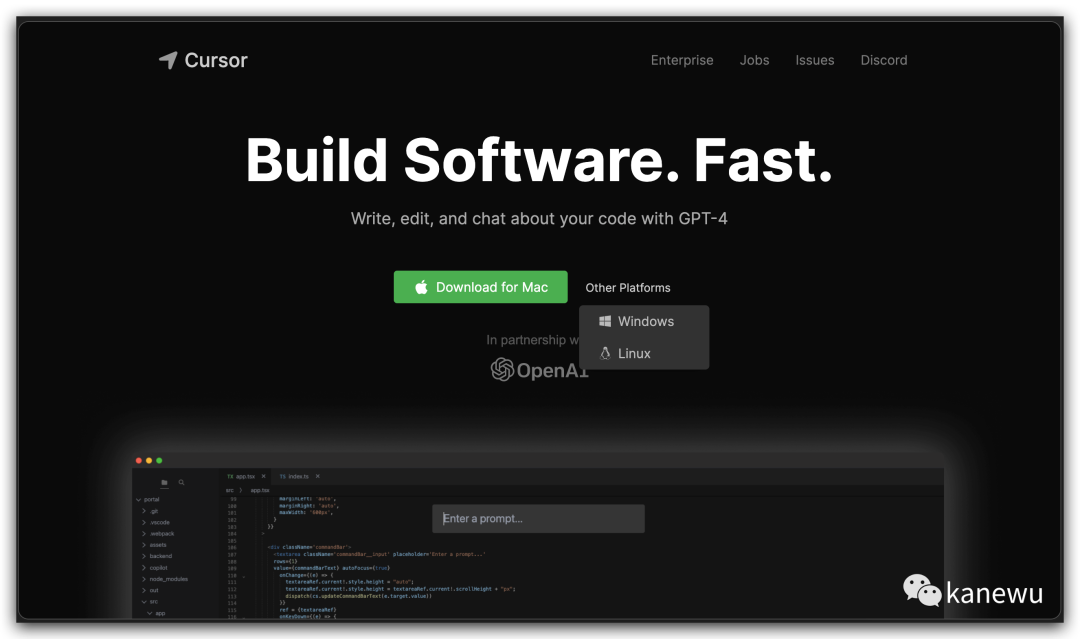The height and width of the screenshot is (639, 1080).
Task: Open the file explorer folder icon in editor
Action: coord(164,483)
